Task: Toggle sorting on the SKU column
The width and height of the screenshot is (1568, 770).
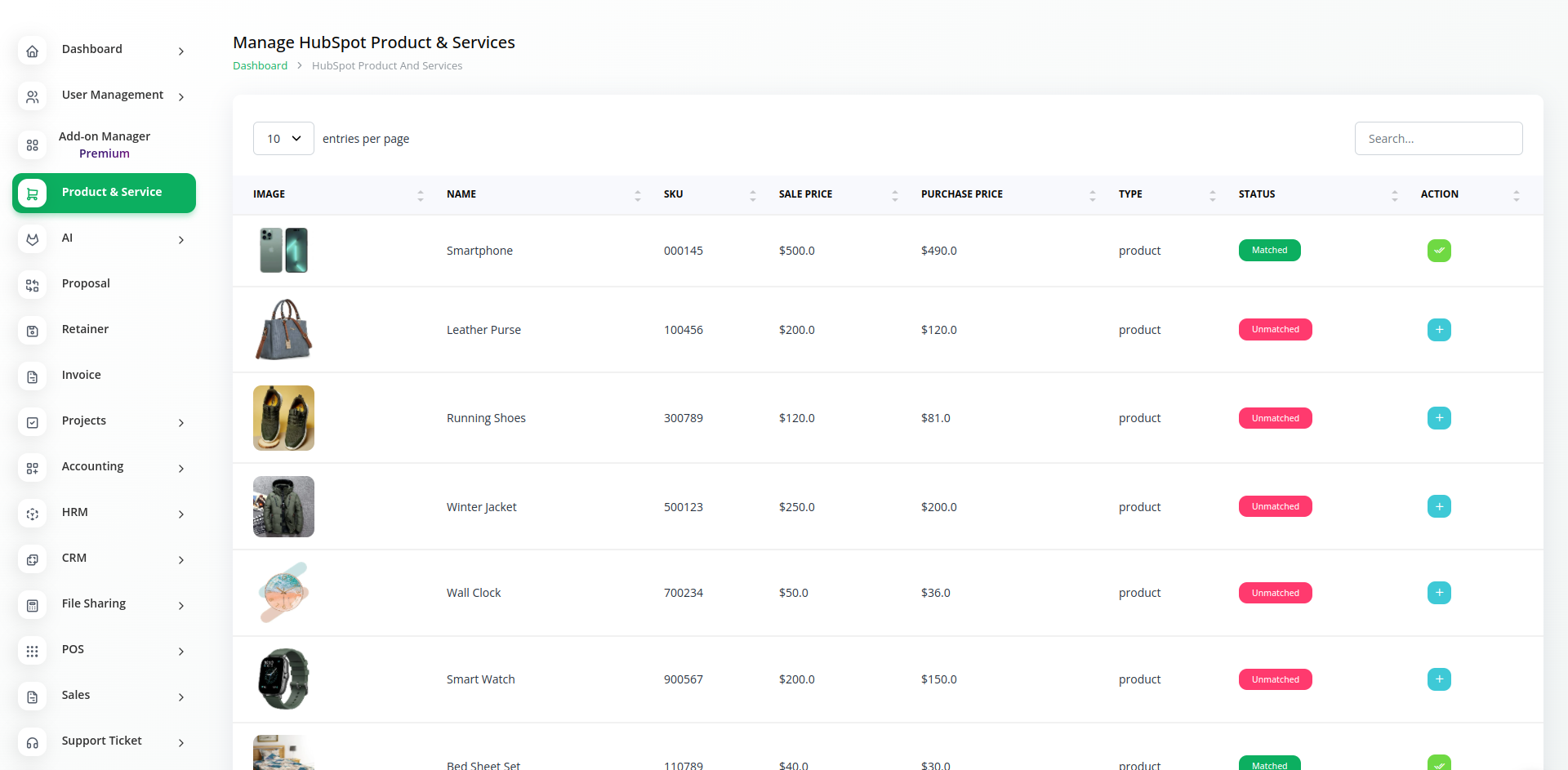Action: (673, 194)
